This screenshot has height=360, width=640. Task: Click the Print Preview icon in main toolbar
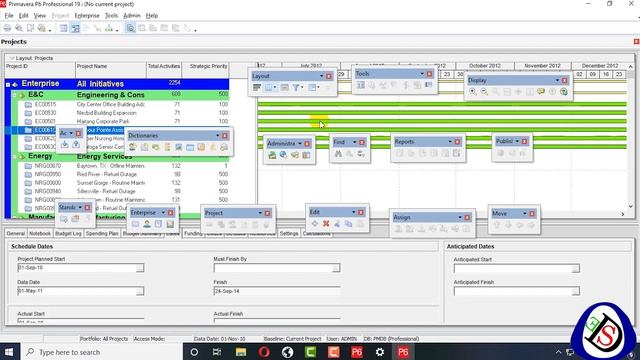(x=19, y=28)
